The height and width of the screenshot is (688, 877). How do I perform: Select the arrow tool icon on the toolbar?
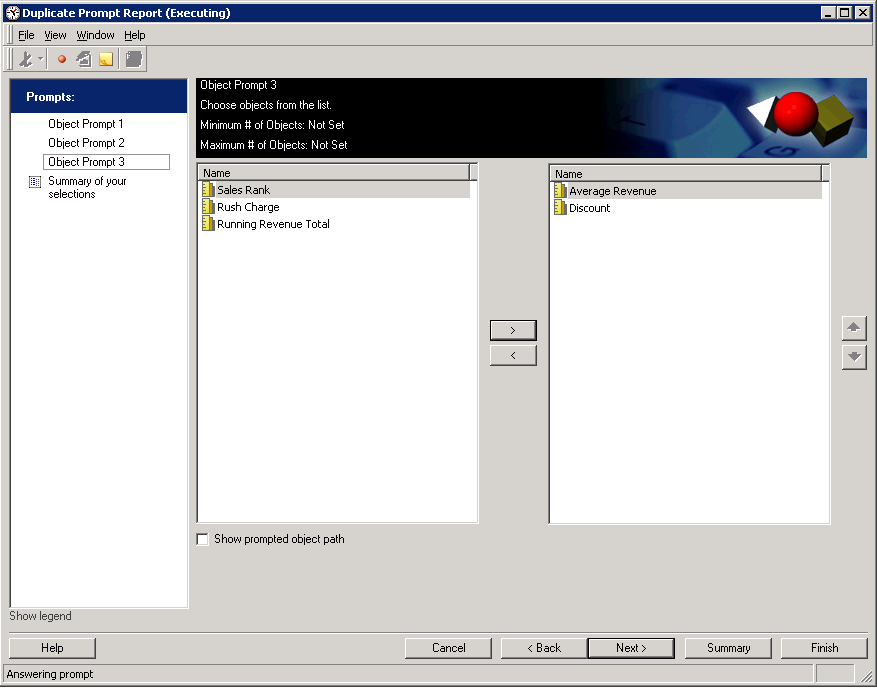coord(26,58)
